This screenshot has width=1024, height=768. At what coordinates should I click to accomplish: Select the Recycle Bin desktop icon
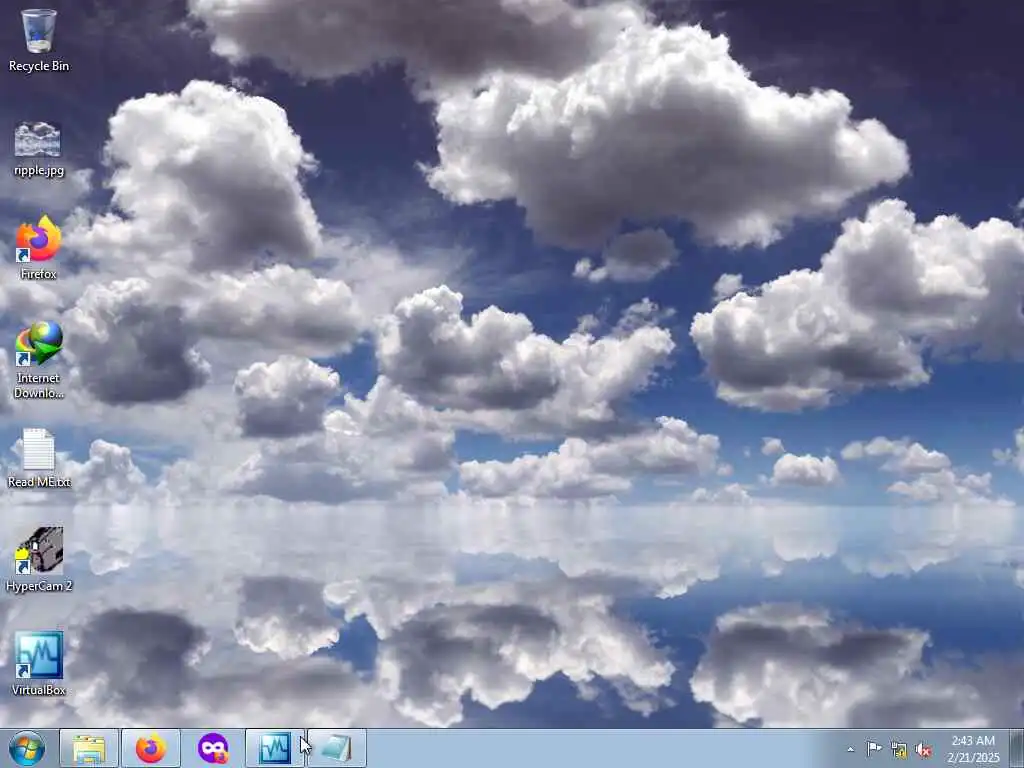[39, 40]
